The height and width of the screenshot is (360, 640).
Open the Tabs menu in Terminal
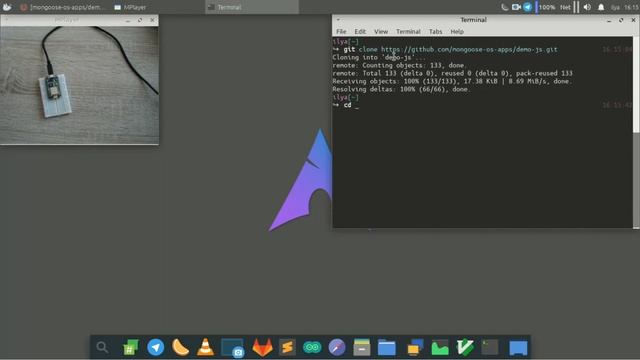tap(435, 31)
